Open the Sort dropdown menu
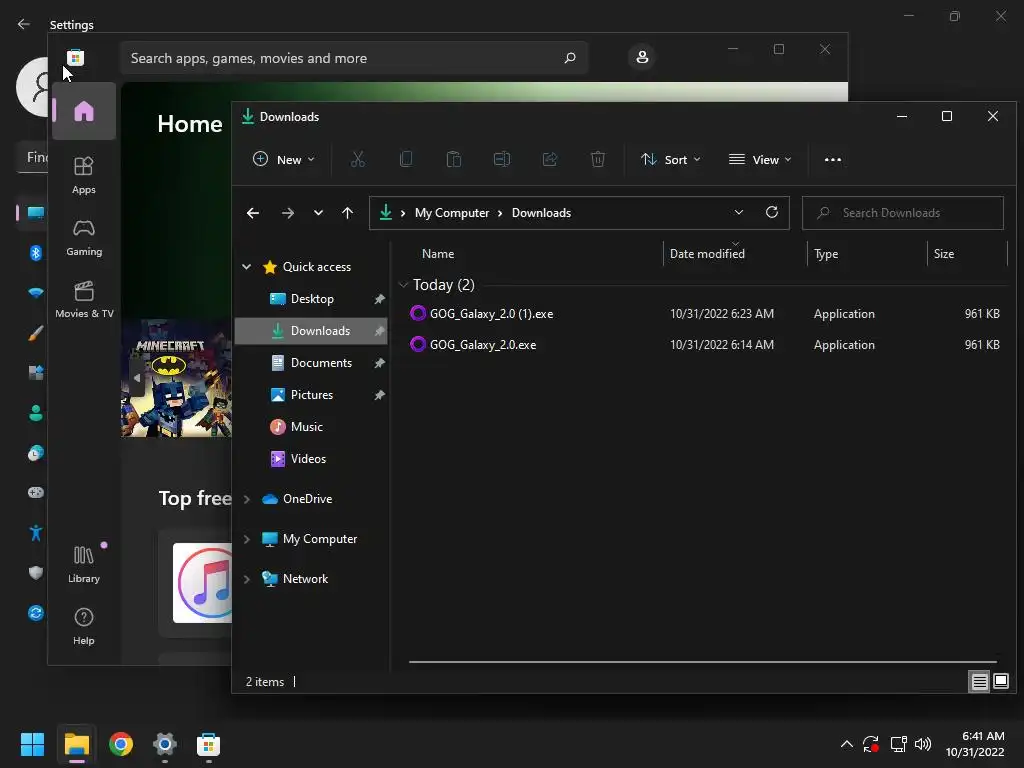1024x768 pixels. point(671,159)
